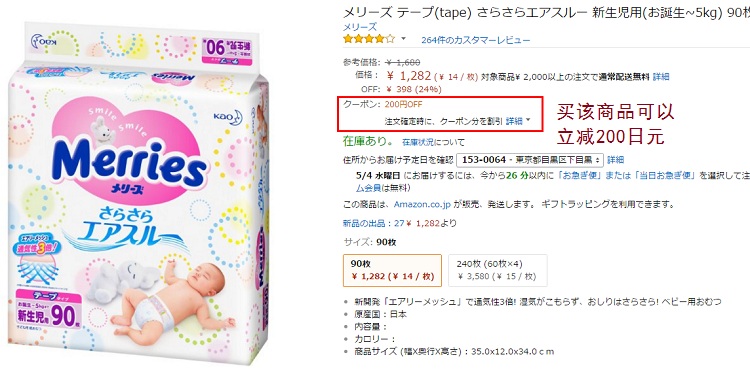Click the product title text
Screen dimensions: 750x376
546,13
